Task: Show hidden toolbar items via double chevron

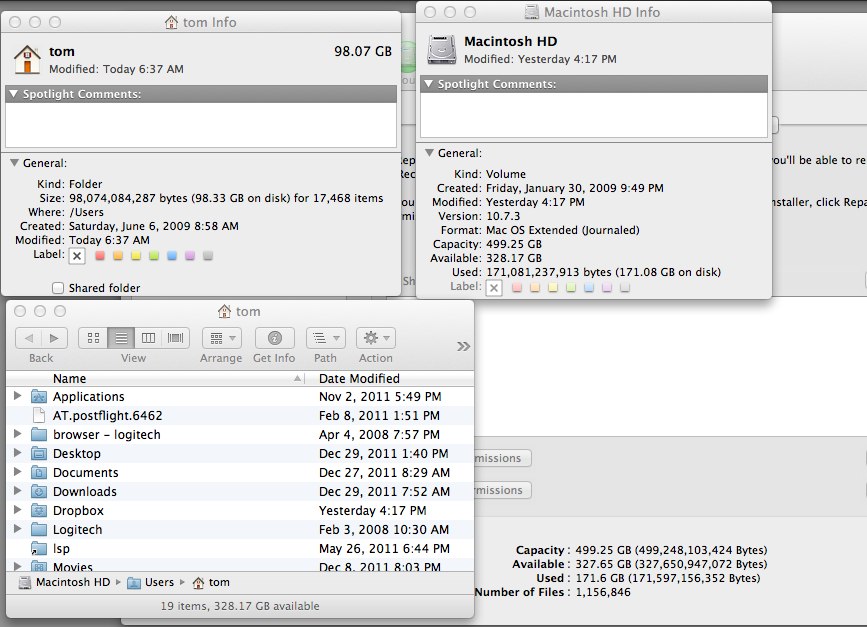Action: click(x=463, y=347)
